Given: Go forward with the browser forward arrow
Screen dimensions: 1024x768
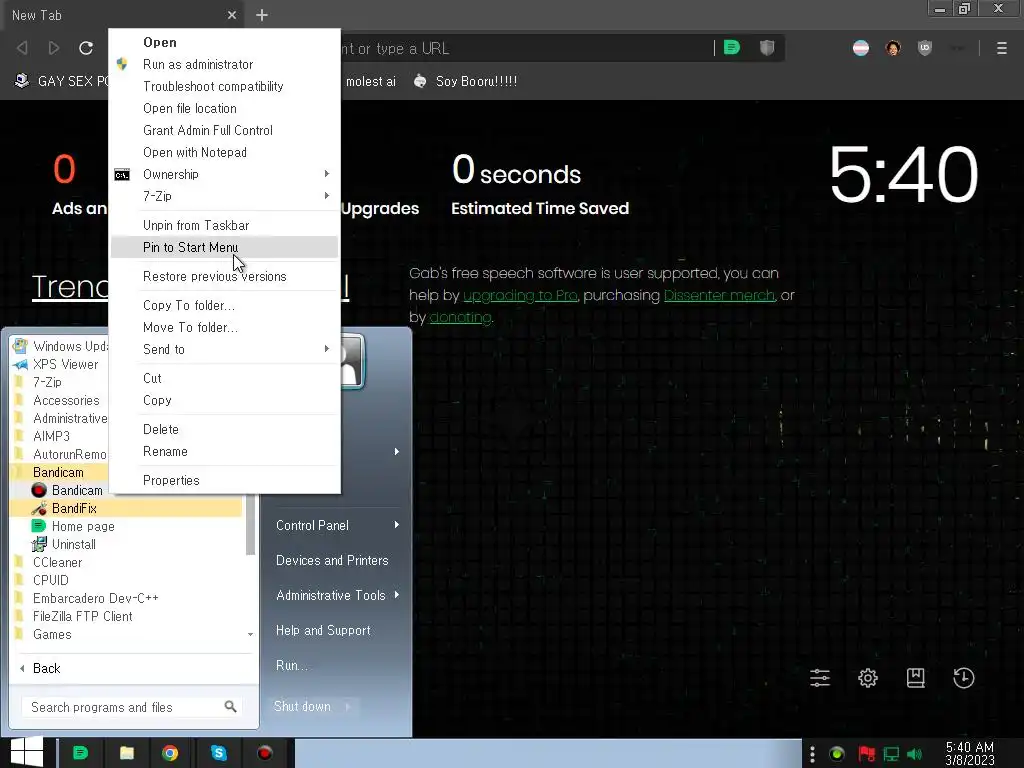Looking at the screenshot, I should 54,48.
